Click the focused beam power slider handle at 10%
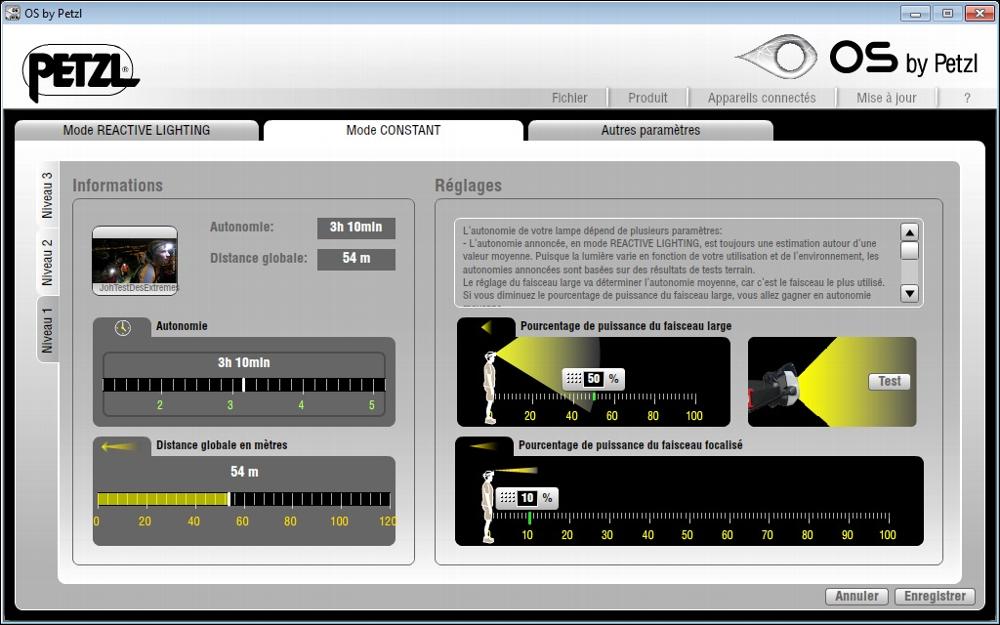 coord(527,498)
